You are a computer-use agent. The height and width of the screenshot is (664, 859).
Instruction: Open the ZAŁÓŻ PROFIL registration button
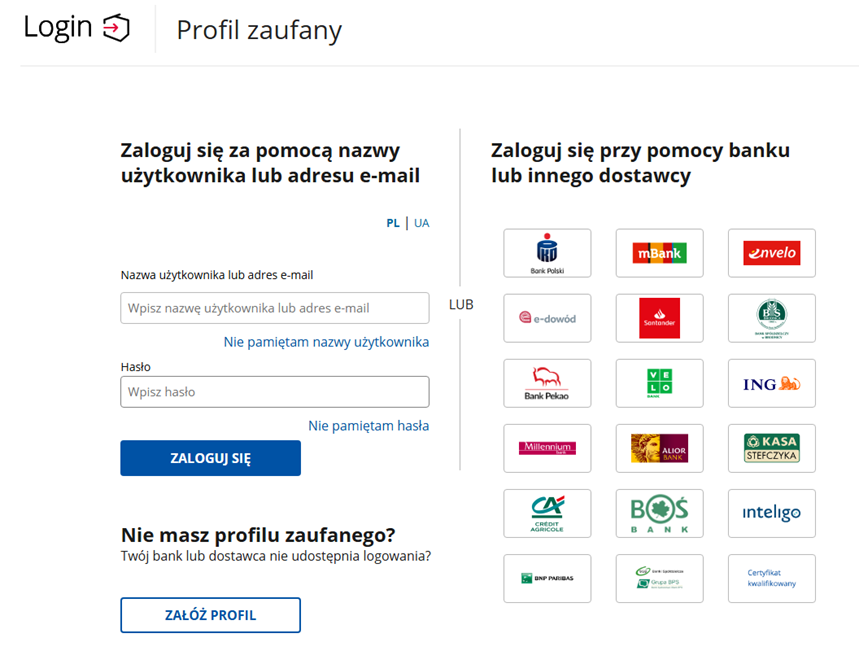tap(210, 615)
